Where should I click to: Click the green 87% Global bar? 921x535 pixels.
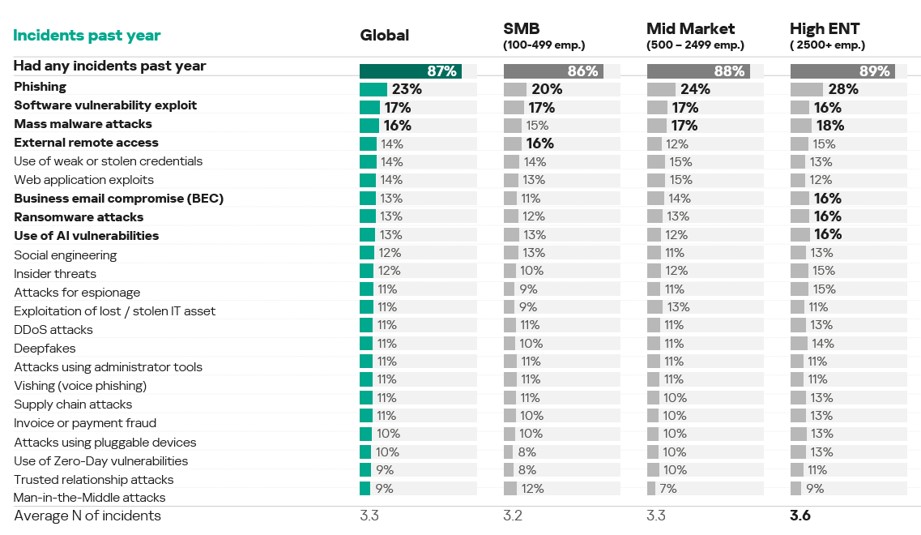pyautogui.click(x=411, y=71)
